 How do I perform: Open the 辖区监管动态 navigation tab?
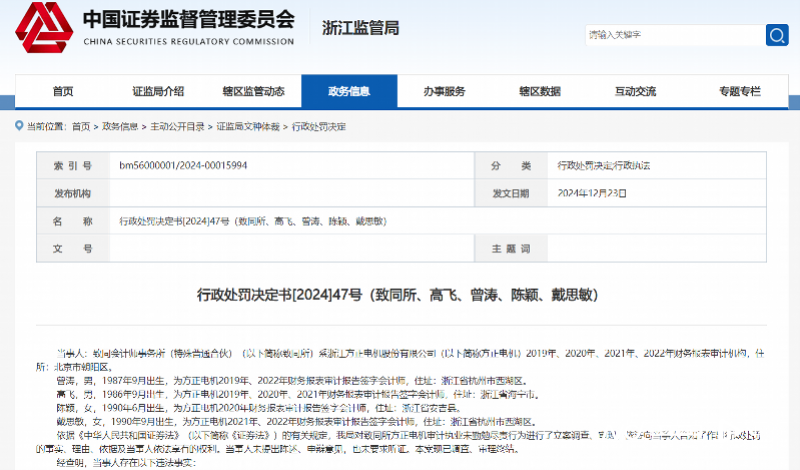tap(253, 91)
